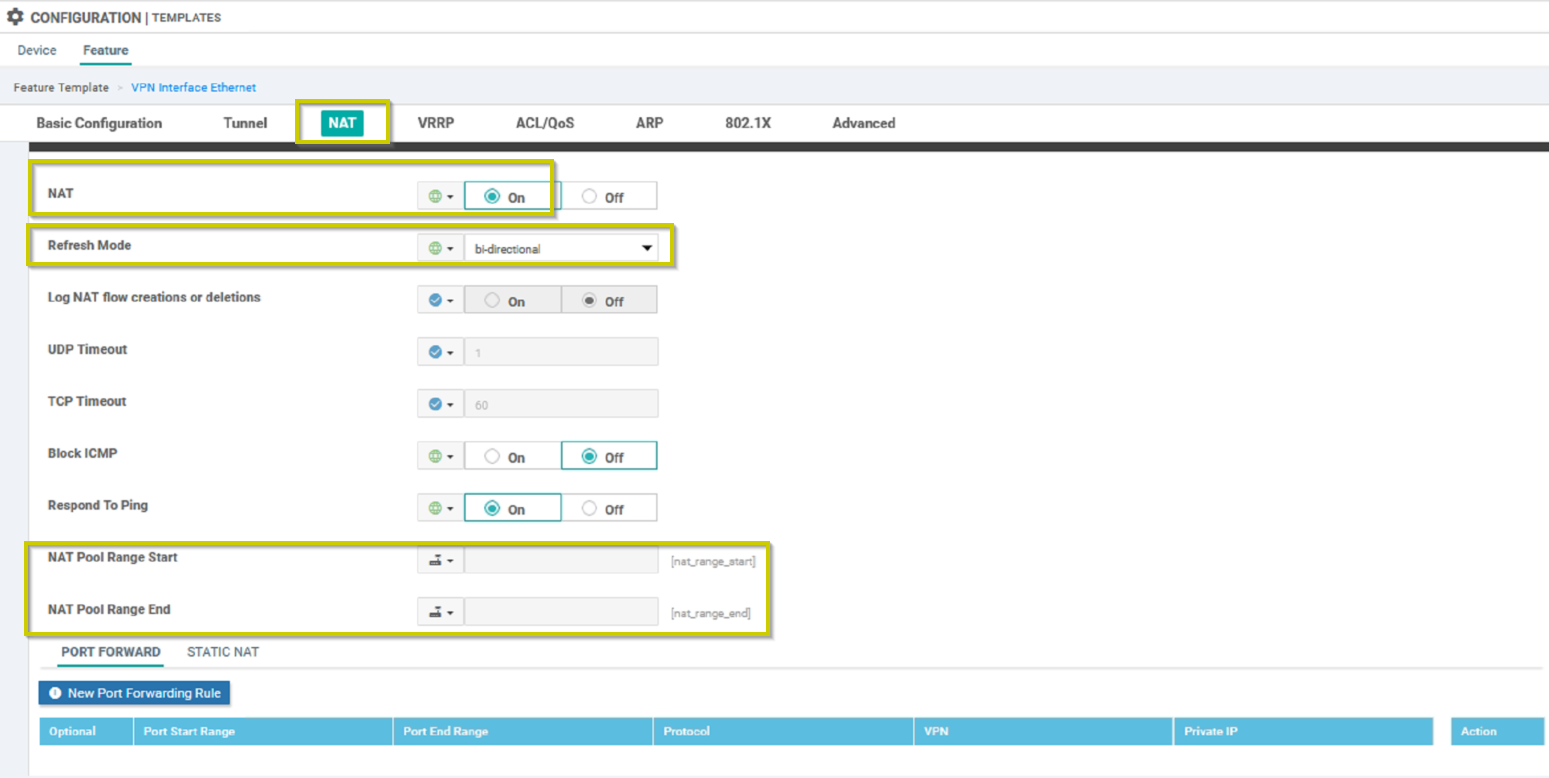The height and width of the screenshot is (778, 1549).
Task: Set NAT to Off
Action: [608, 197]
